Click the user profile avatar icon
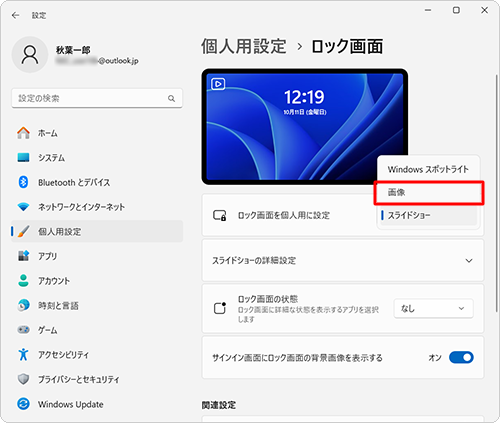The height and width of the screenshot is (423, 500). pos(30,55)
